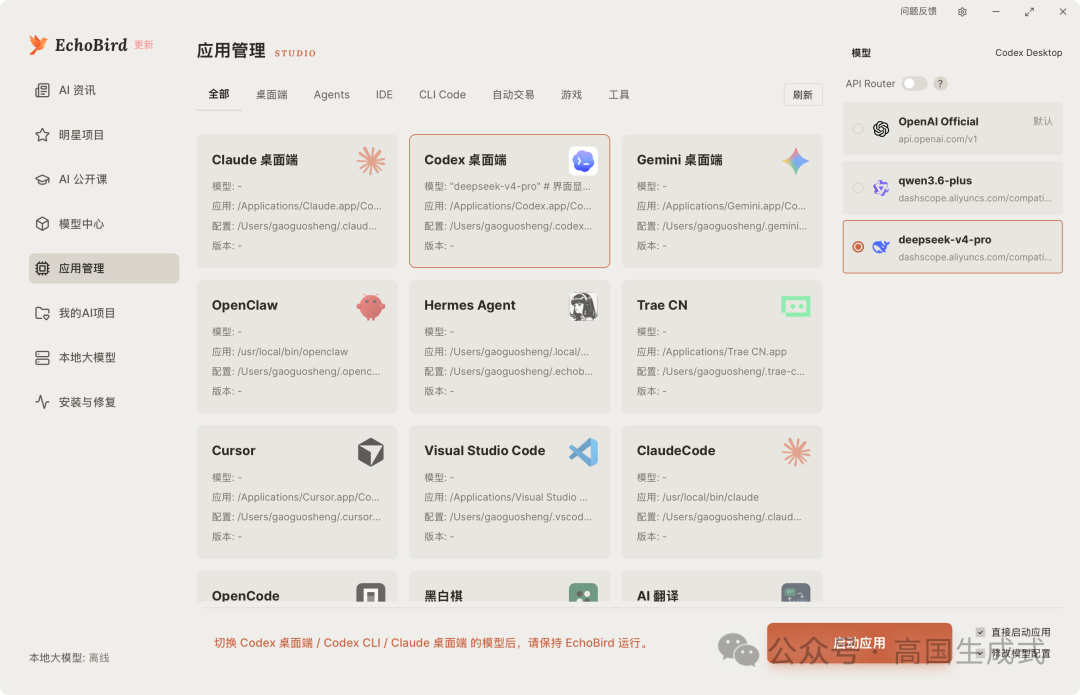The image size is (1080, 695).
Task: Click the ClaudeCode starburst icon
Action: pyautogui.click(x=796, y=453)
